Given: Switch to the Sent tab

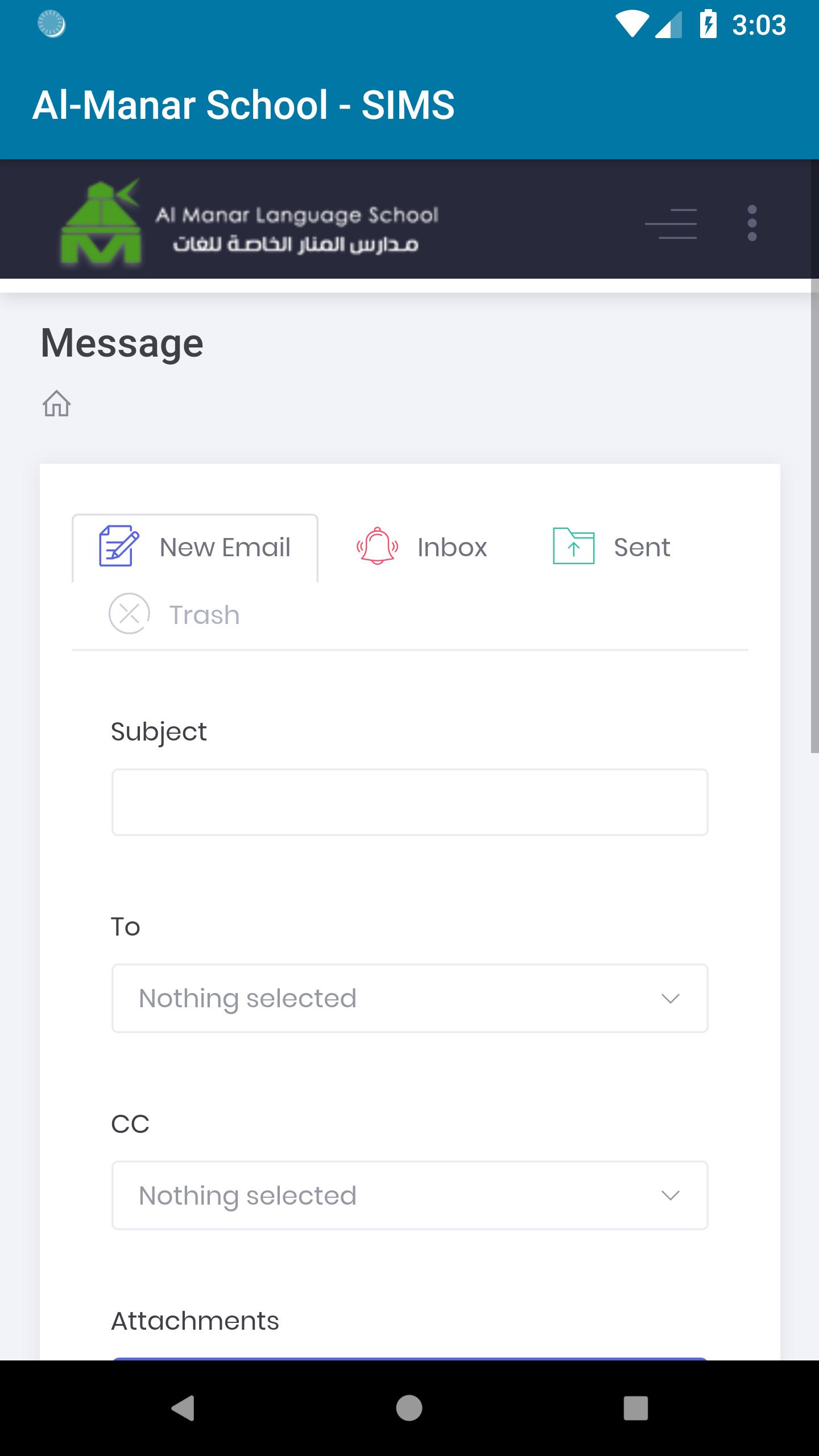Looking at the screenshot, I should coord(611,547).
